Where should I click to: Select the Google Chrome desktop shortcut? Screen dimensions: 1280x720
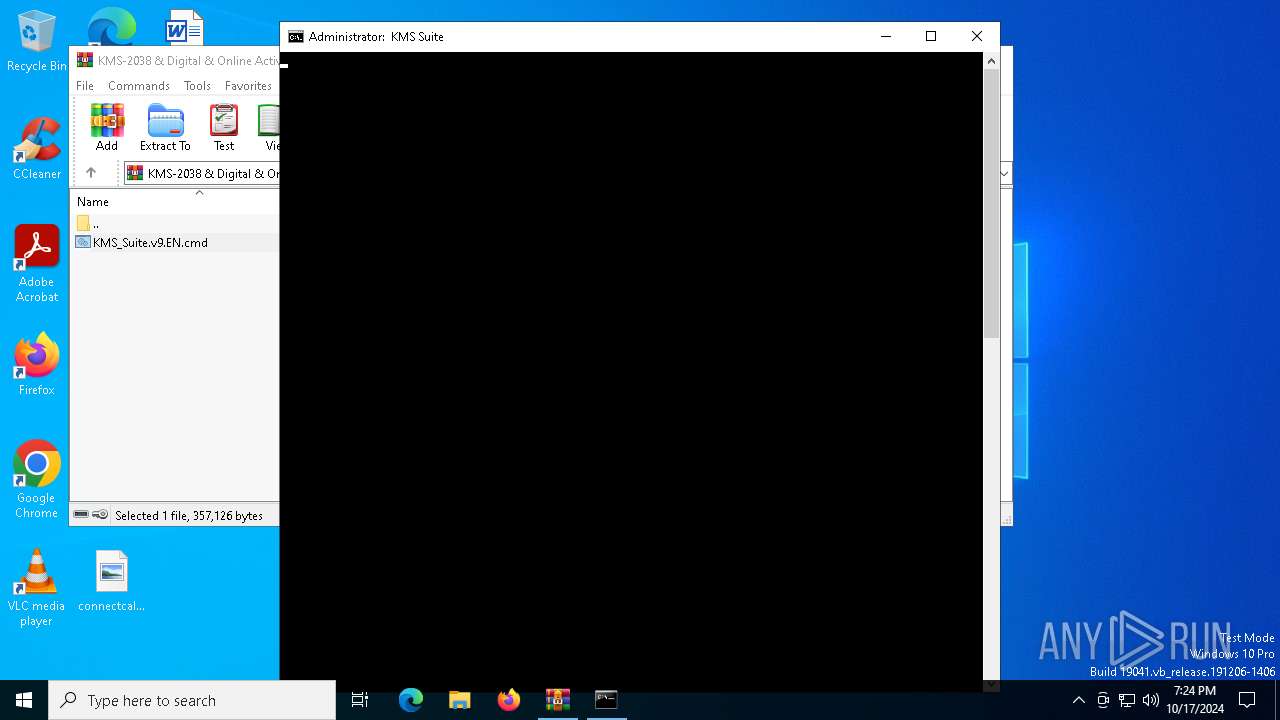(37, 480)
